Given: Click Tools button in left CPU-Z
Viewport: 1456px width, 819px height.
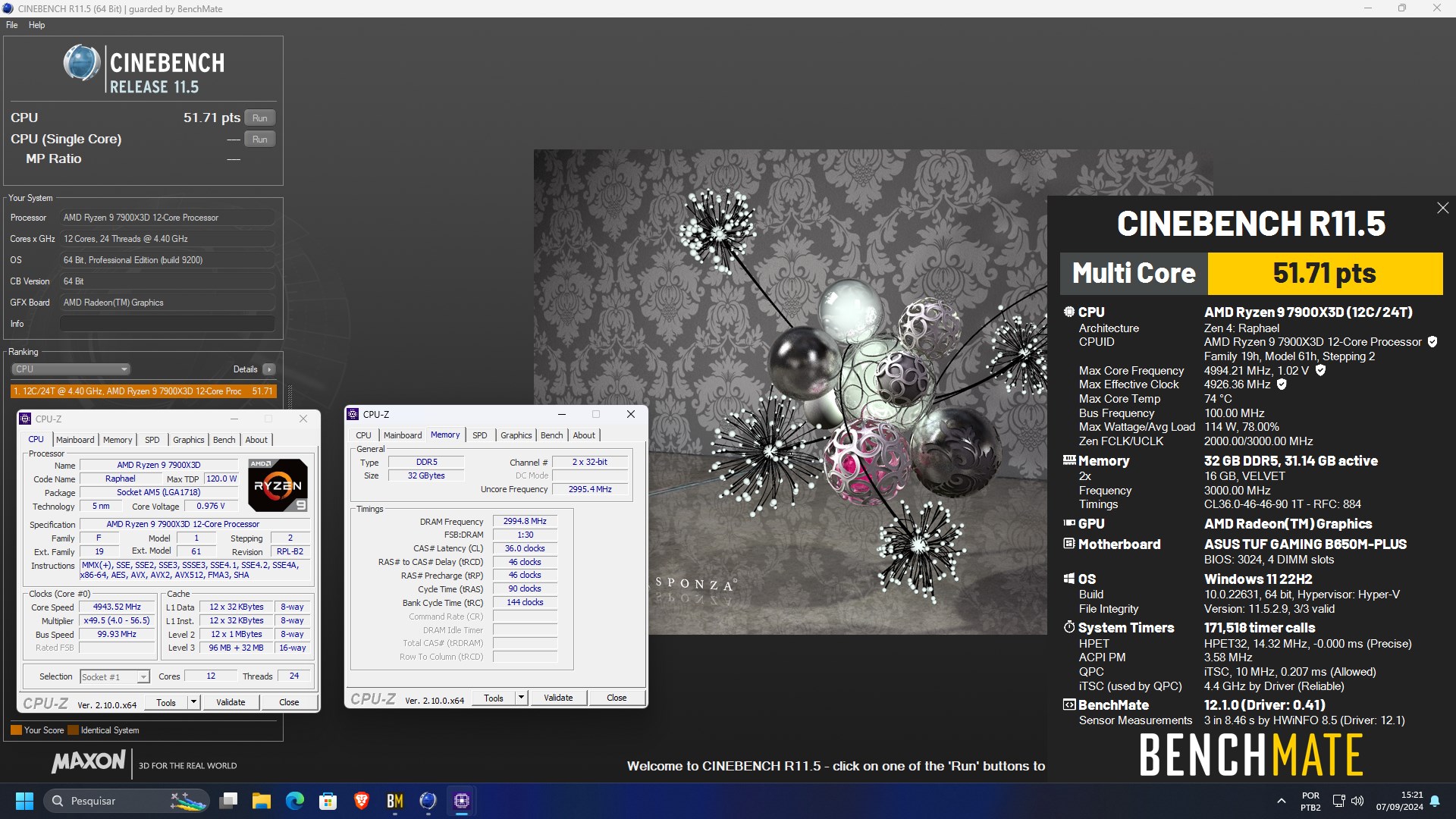Looking at the screenshot, I should tap(166, 702).
